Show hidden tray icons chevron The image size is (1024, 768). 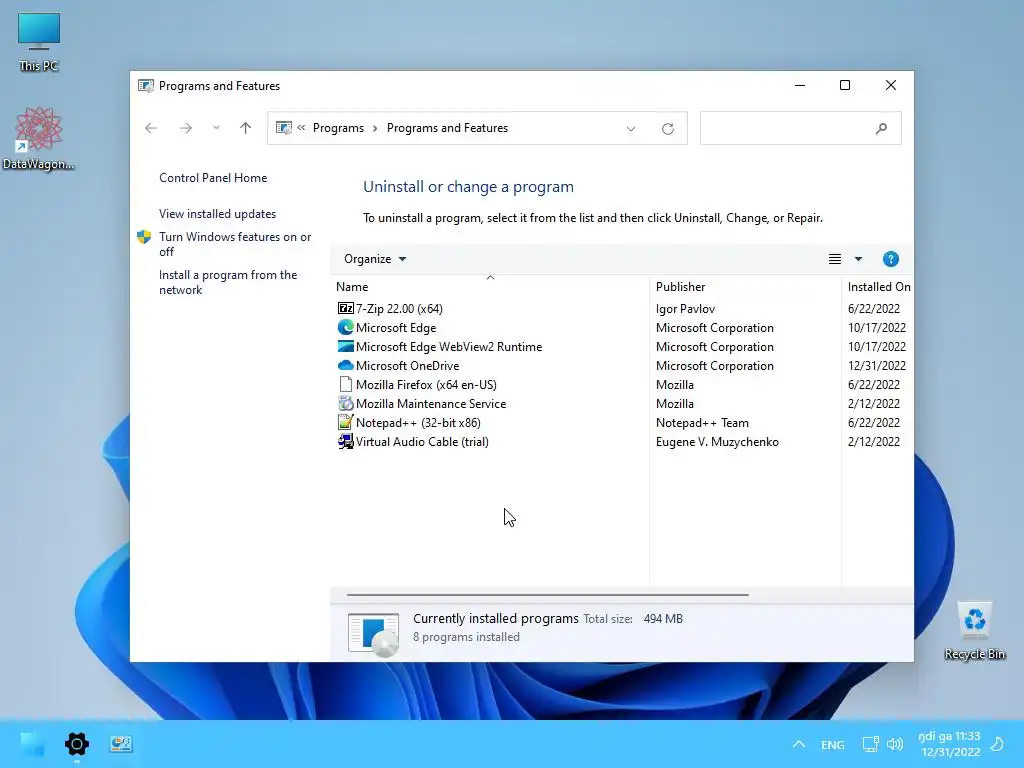798,744
